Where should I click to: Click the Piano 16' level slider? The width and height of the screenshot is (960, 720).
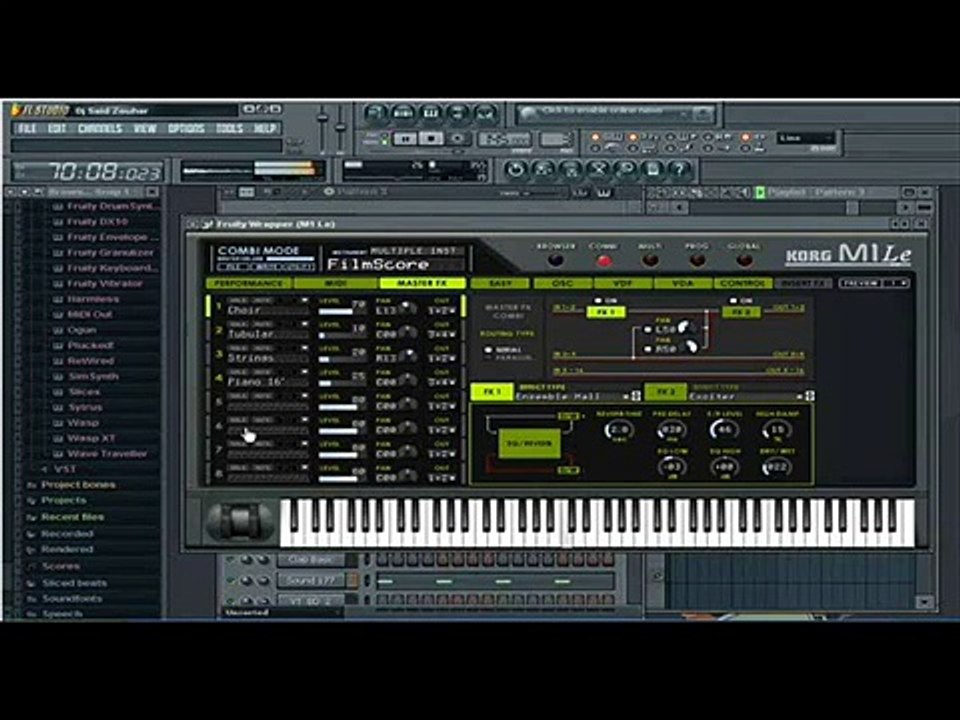point(342,383)
